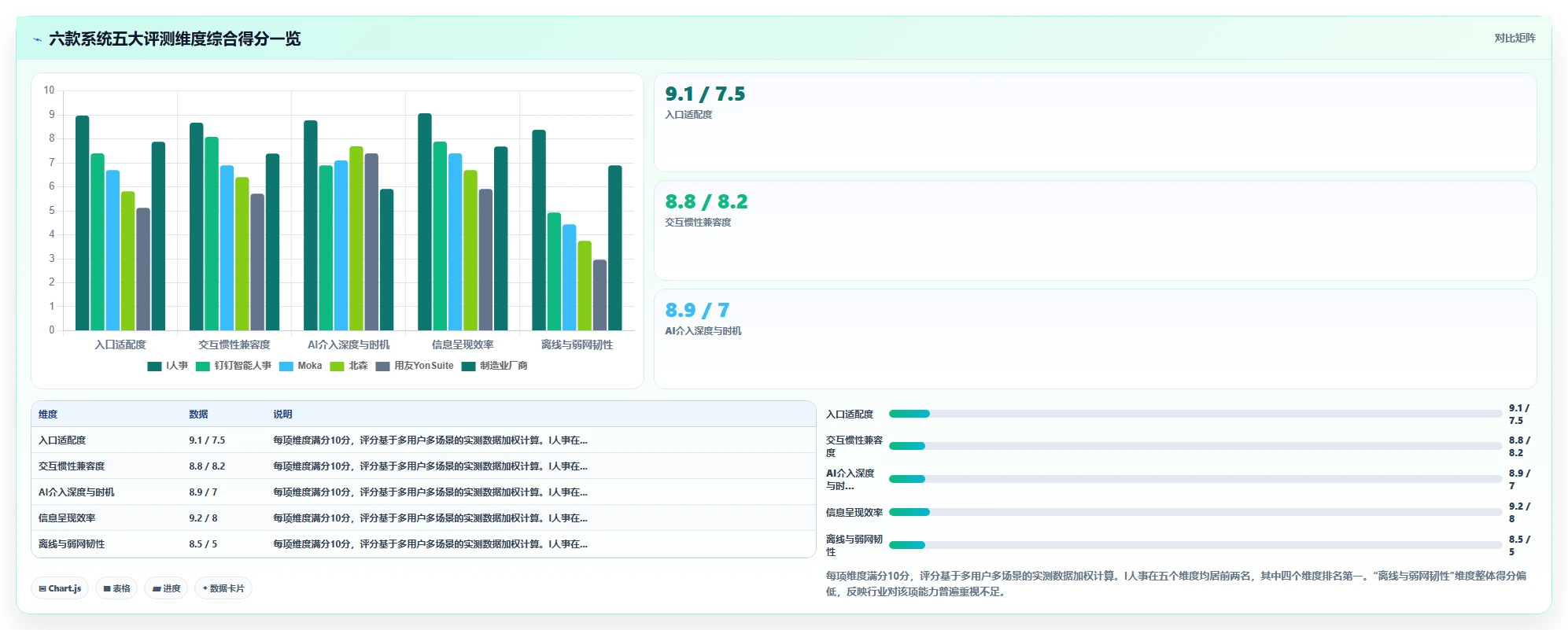Screen dimensions: 1568x630
Task: Toggle the 钉钉智能人事 legend series
Action: [234, 366]
